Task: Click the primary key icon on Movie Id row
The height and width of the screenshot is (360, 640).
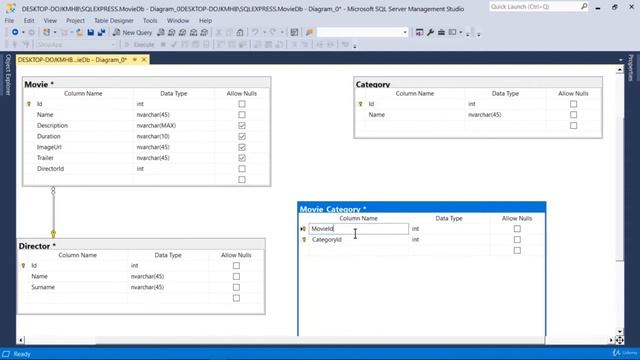Action: tap(29, 104)
